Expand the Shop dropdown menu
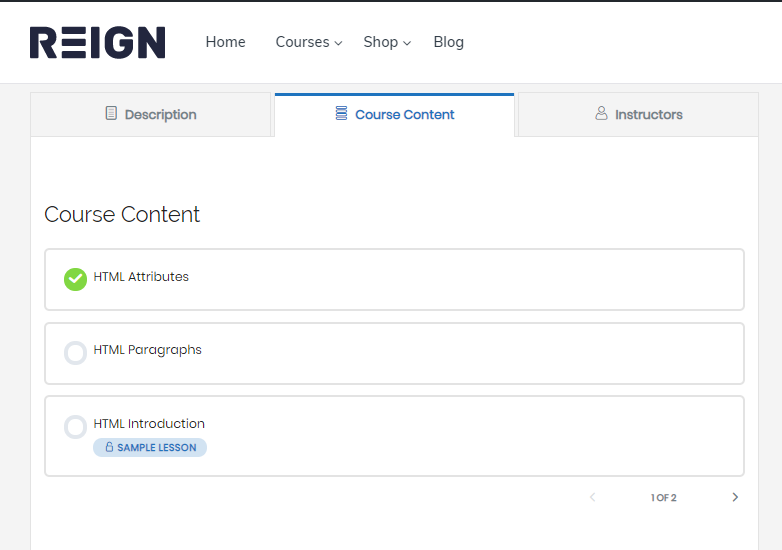The image size is (782, 550). pyautogui.click(x=387, y=42)
